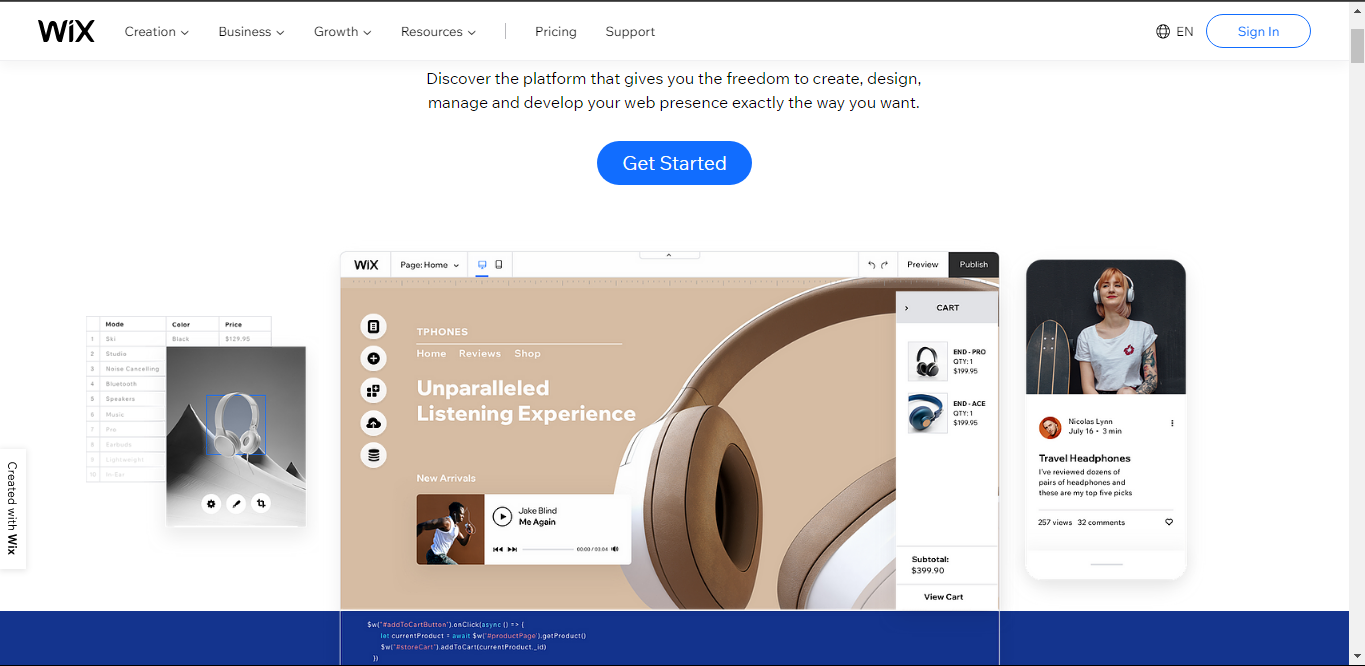Mute the music player volume icon
This screenshot has height=666, width=1365.
coord(615,549)
